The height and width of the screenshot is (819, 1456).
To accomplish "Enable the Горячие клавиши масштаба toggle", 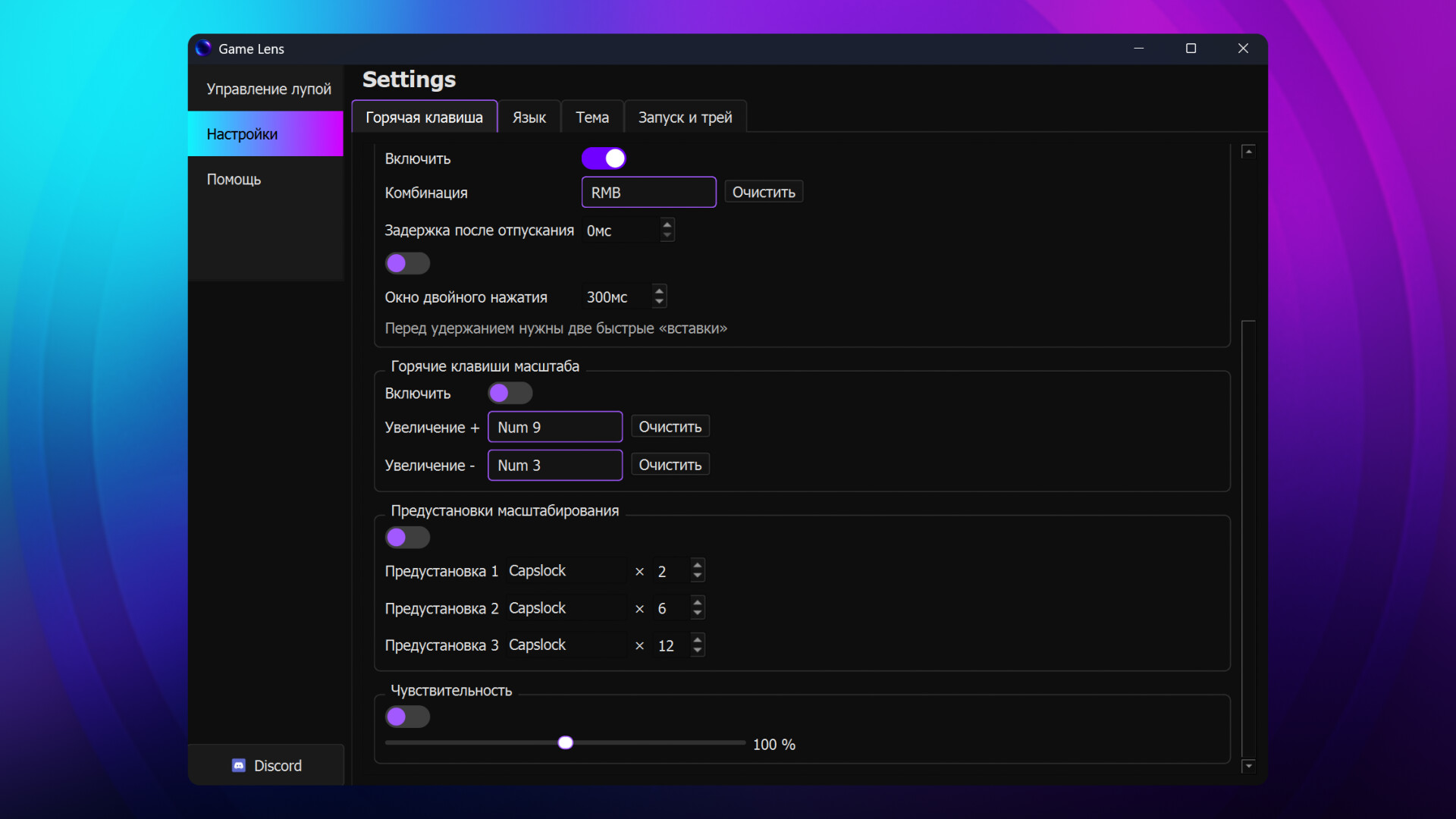I will (x=510, y=393).
